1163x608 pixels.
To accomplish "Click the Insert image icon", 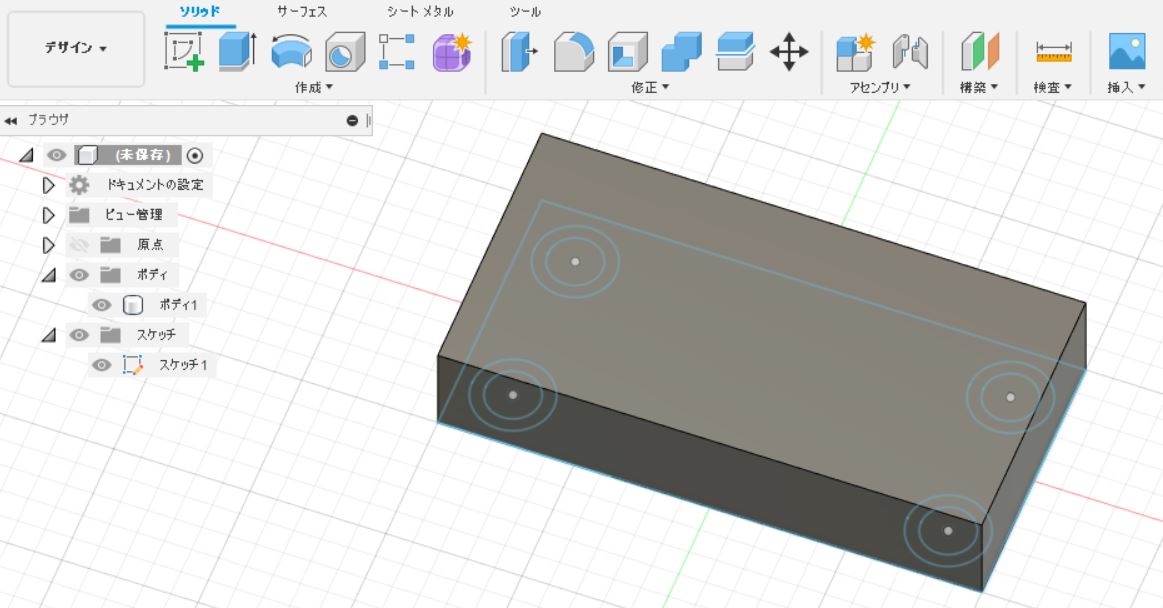I will [1127, 52].
